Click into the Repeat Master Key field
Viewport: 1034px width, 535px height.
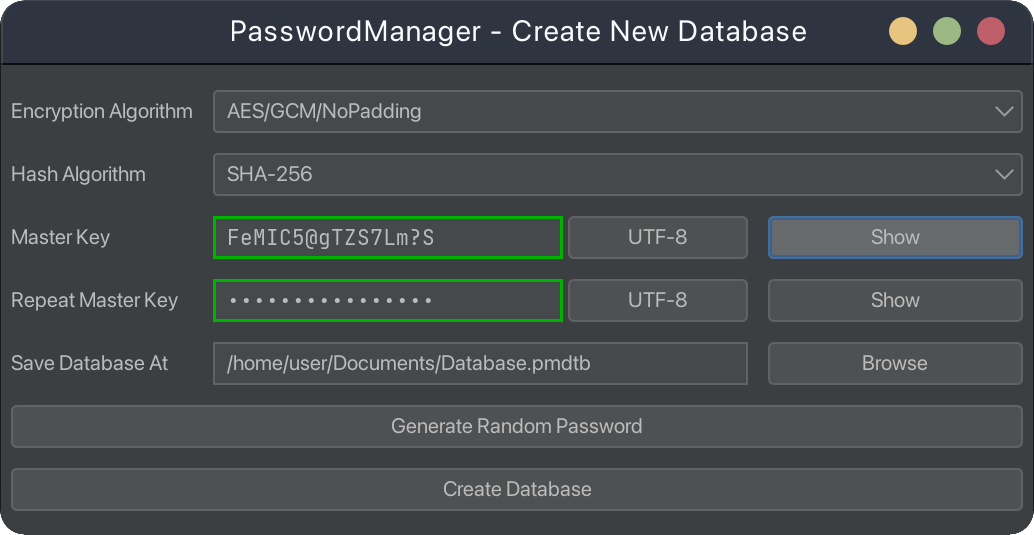pos(387,300)
